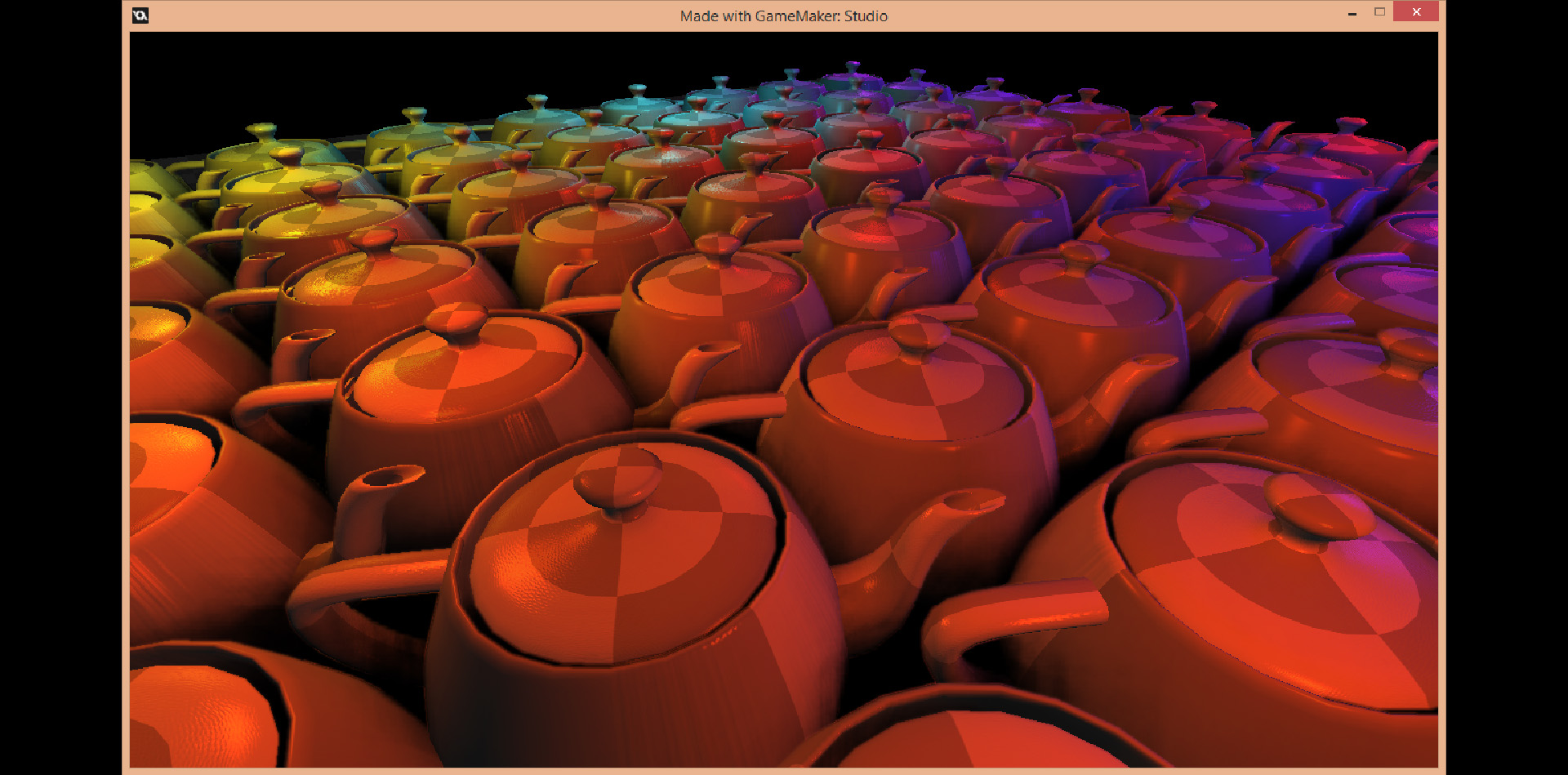
Task: Close the Made with GameMaker: Studio window
Action: point(1416,11)
